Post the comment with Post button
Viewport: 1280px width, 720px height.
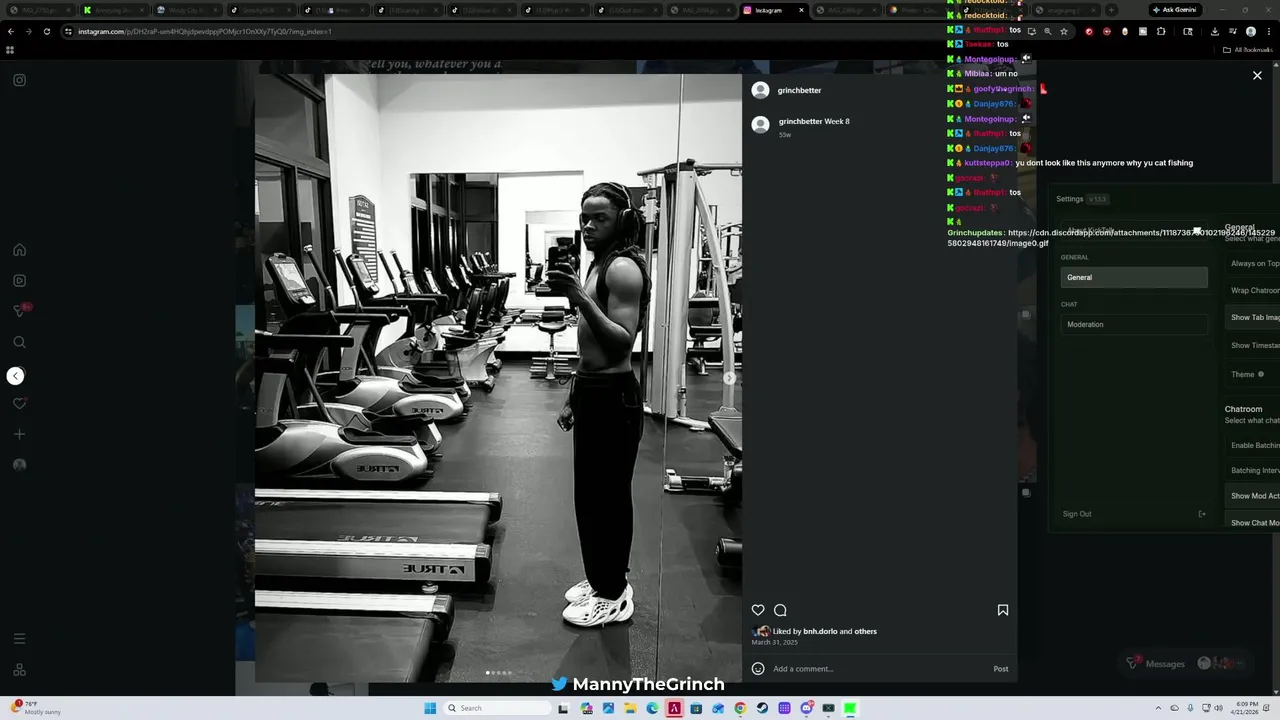(1001, 669)
